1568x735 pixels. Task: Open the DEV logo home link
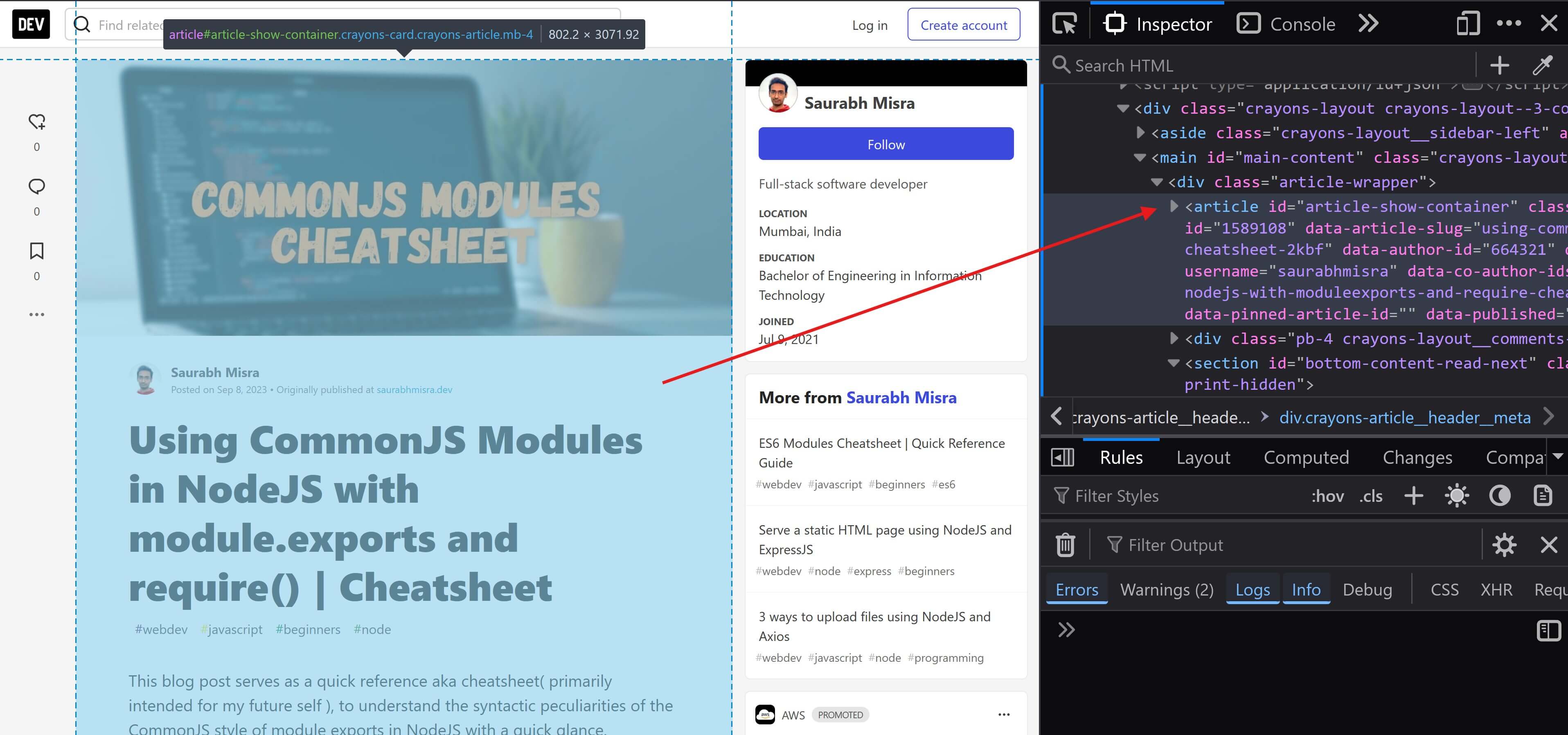(30, 25)
